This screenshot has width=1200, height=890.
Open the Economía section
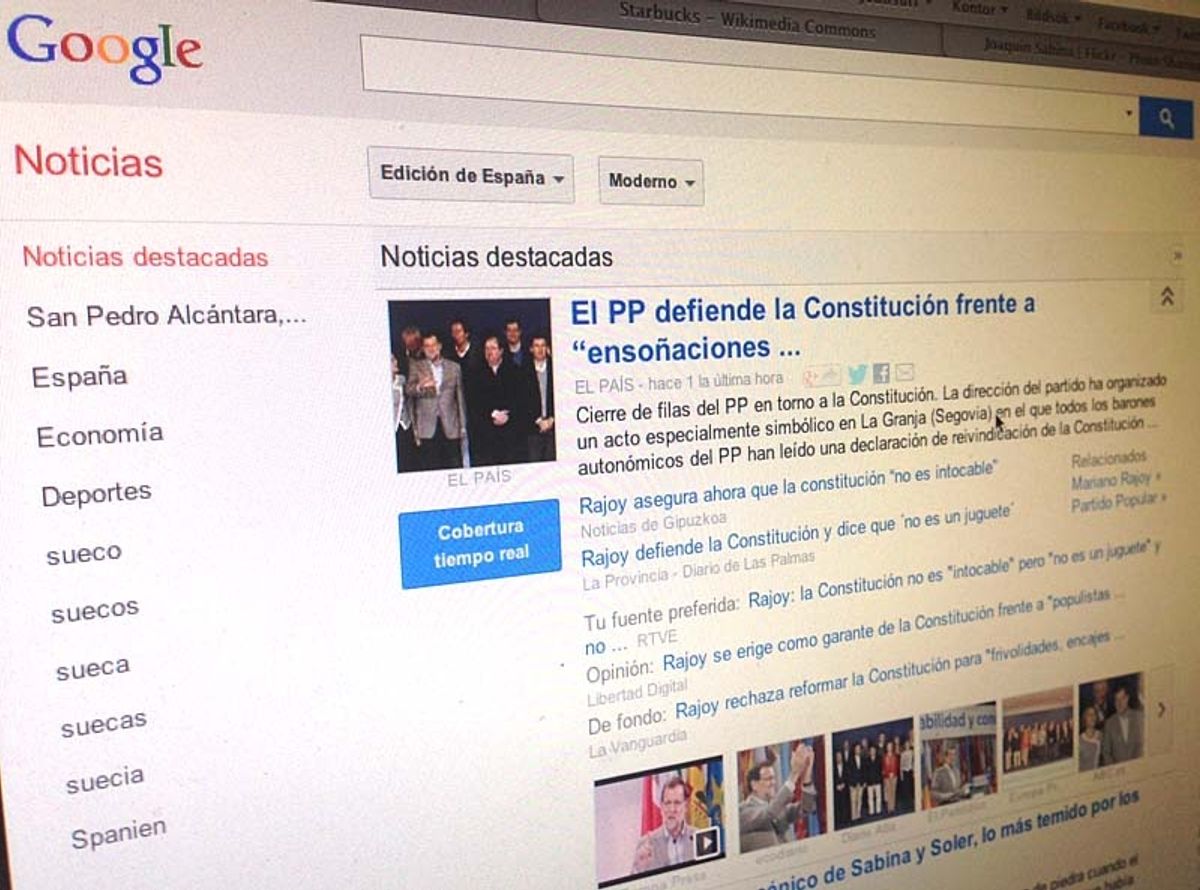pyautogui.click(x=100, y=435)
